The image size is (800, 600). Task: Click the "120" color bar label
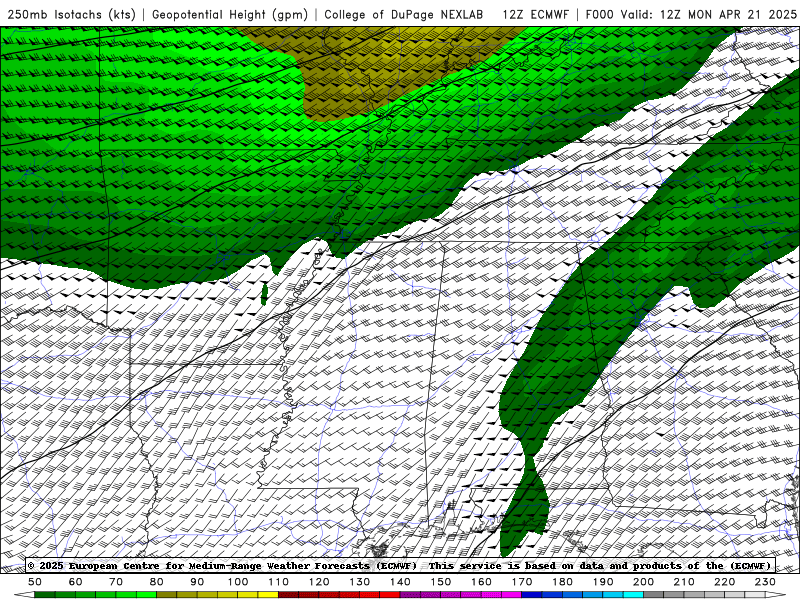[319, 582]
